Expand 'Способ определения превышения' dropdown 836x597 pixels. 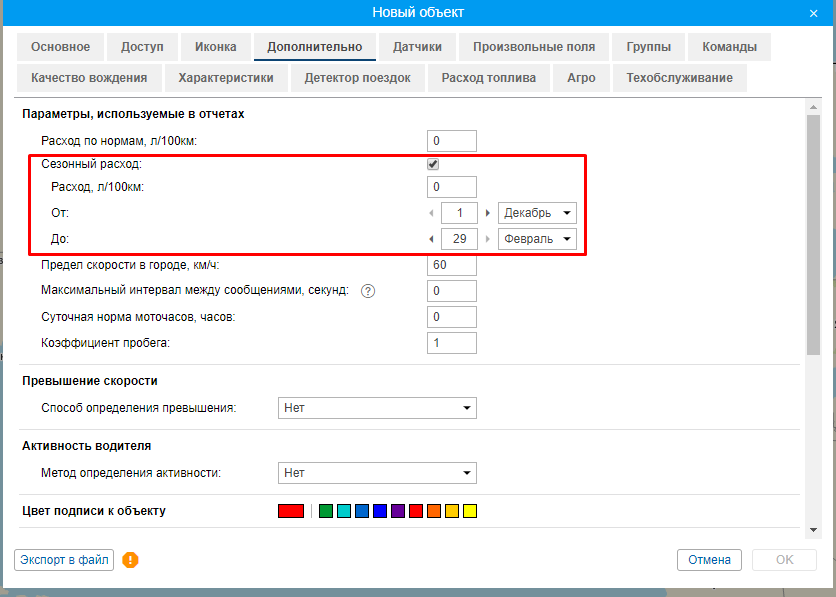coord(376,408)
